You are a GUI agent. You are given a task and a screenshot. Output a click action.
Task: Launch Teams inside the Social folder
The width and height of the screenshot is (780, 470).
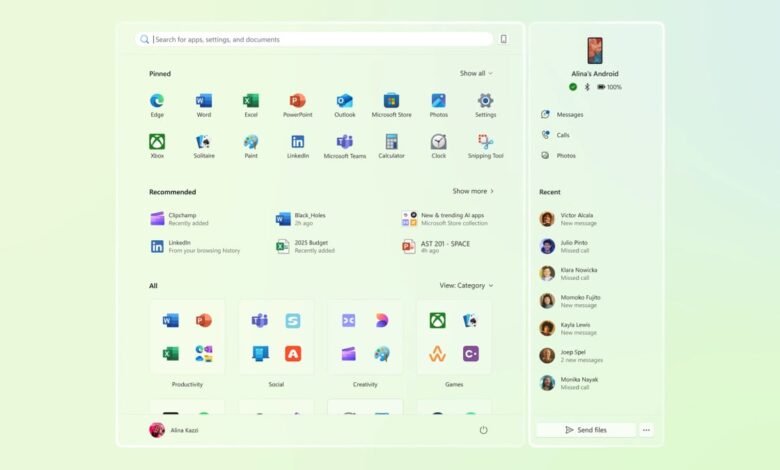tap(259, 320)
